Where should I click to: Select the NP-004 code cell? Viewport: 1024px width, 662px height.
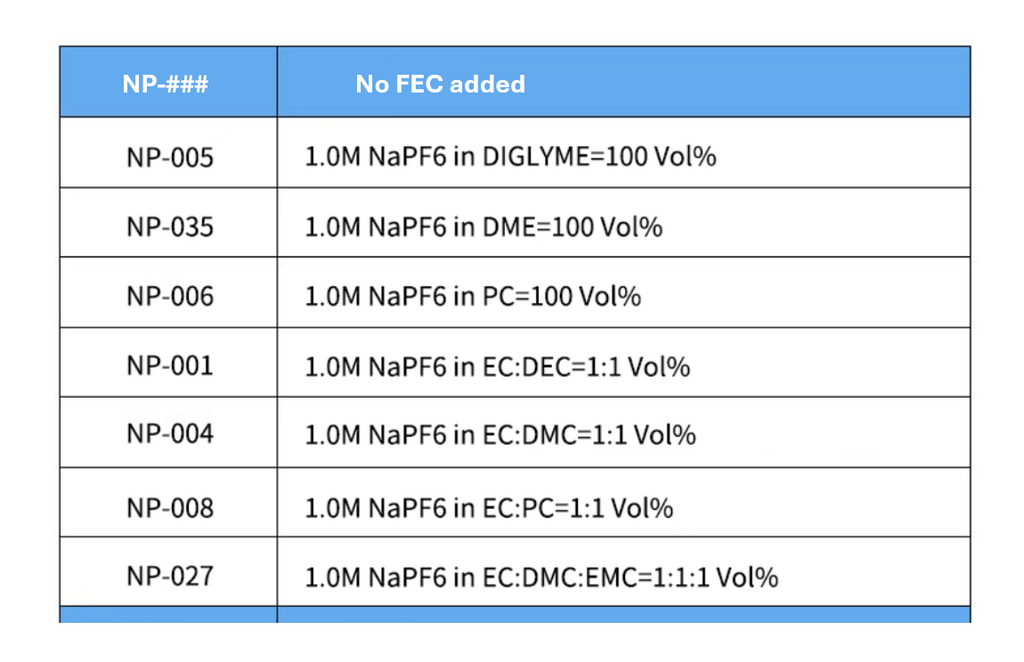pos(170,435)
